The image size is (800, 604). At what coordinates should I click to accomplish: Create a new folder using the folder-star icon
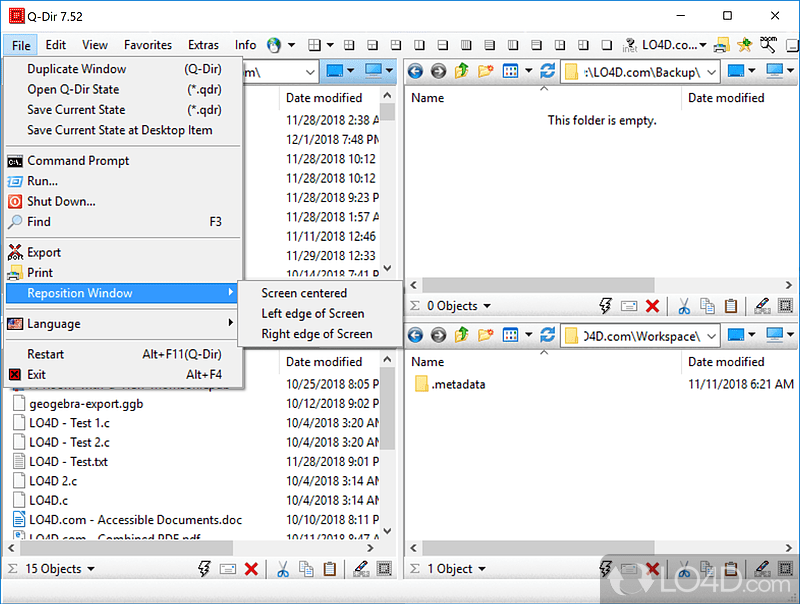tap(487, 71)
